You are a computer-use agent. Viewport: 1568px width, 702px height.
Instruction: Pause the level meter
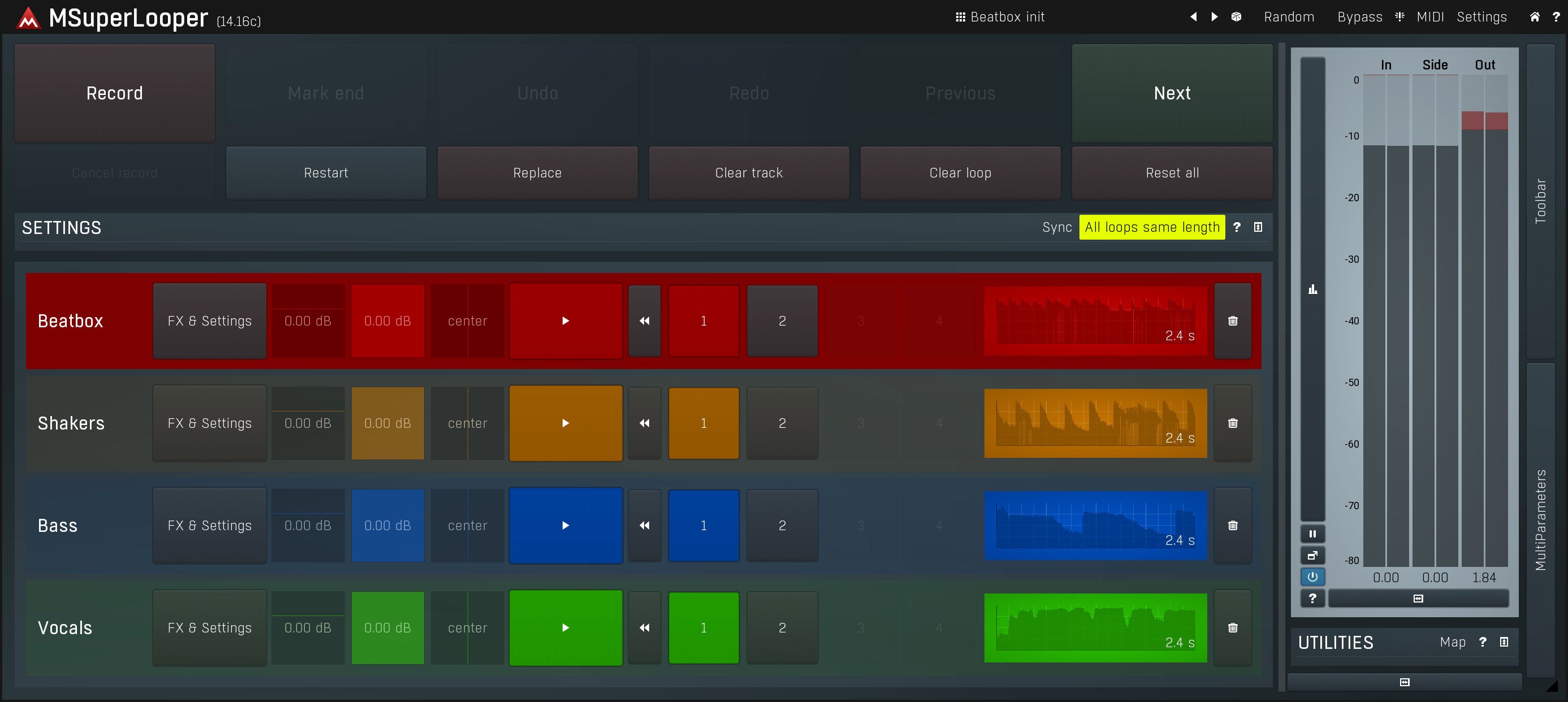point(1312,534)
